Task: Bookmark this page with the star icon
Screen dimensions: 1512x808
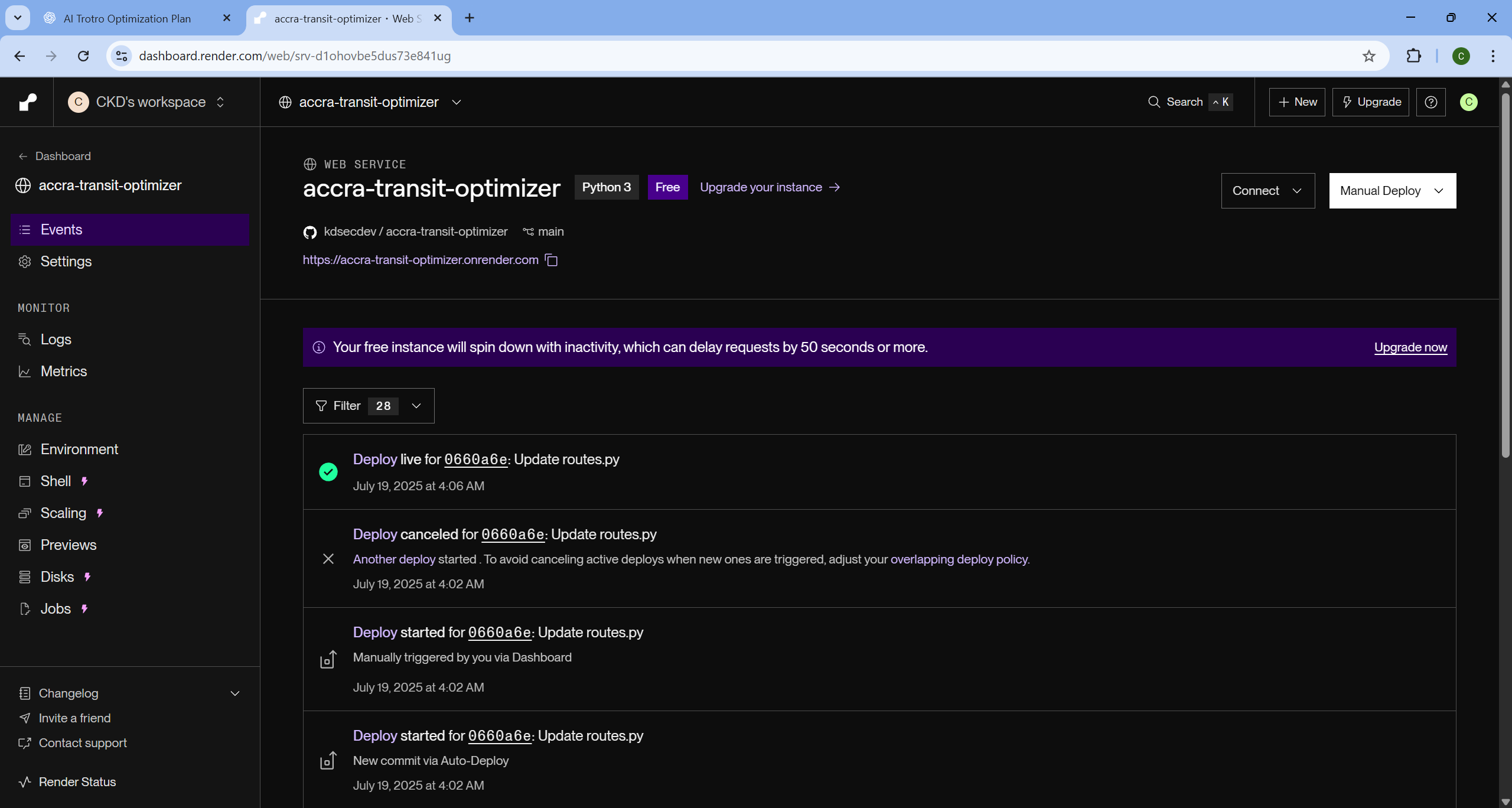Action: (x=1368, y=56)
